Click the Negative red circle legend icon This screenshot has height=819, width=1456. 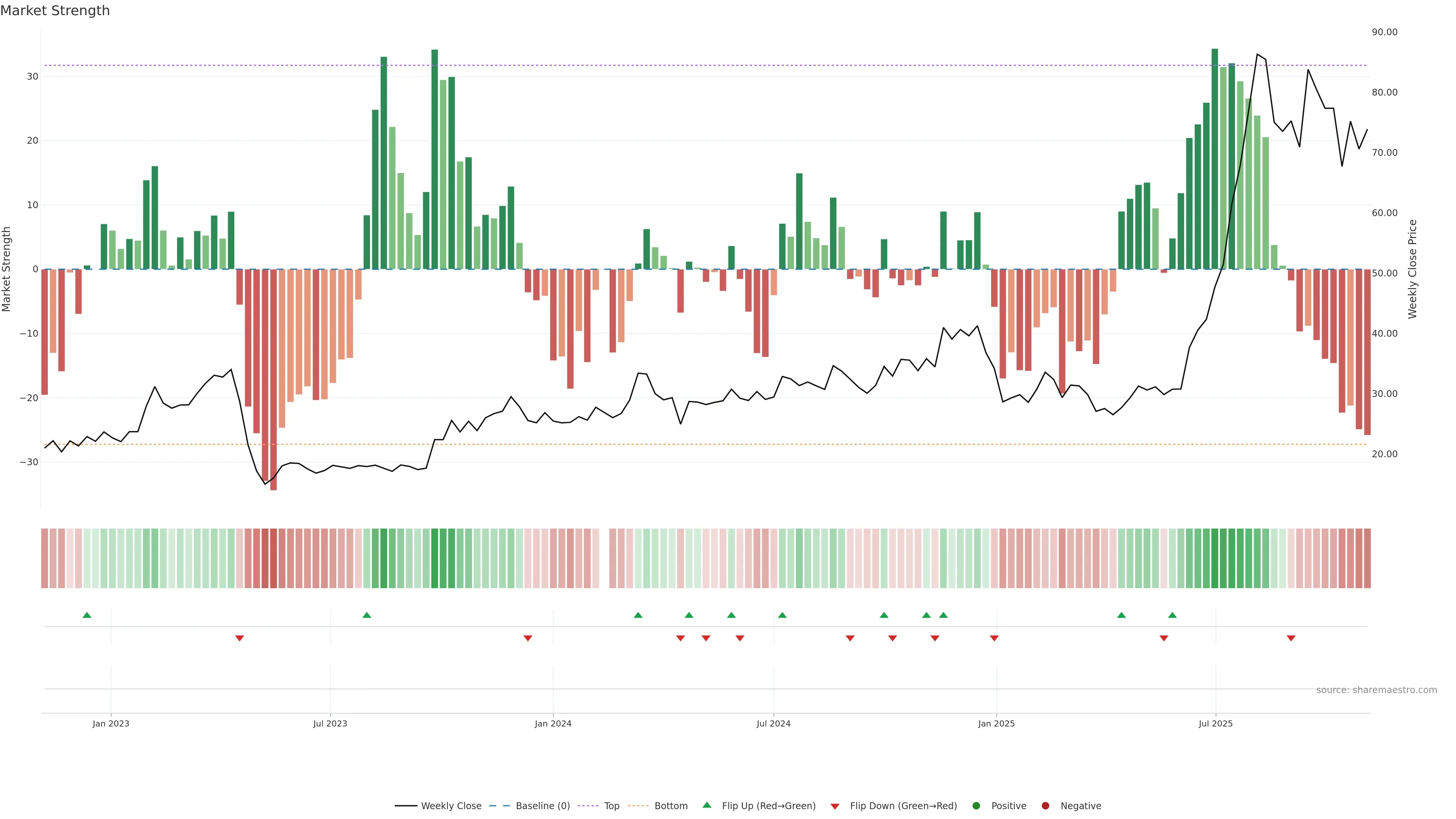click(x=1045, y=805)
